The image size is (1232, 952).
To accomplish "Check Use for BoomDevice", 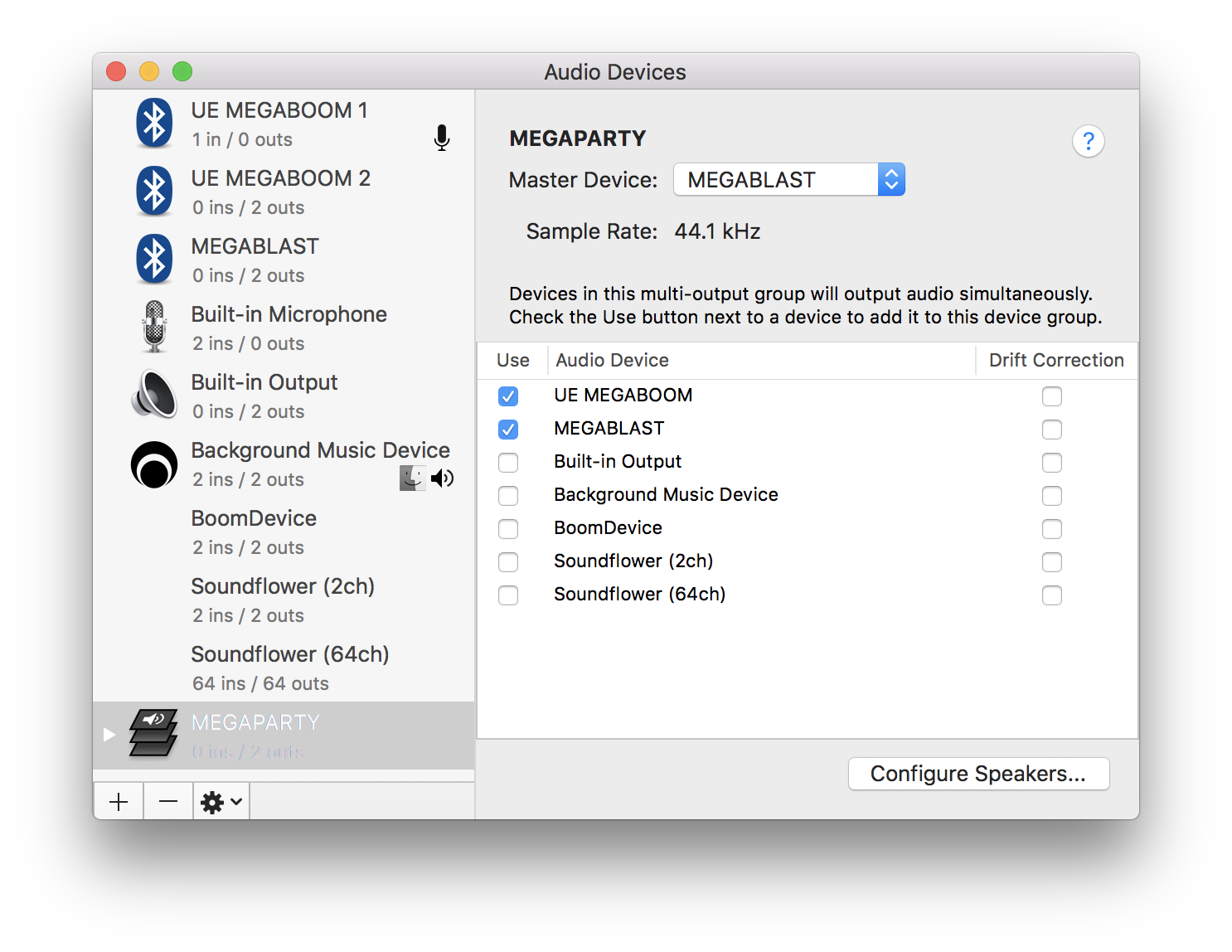I will [508, 529].
